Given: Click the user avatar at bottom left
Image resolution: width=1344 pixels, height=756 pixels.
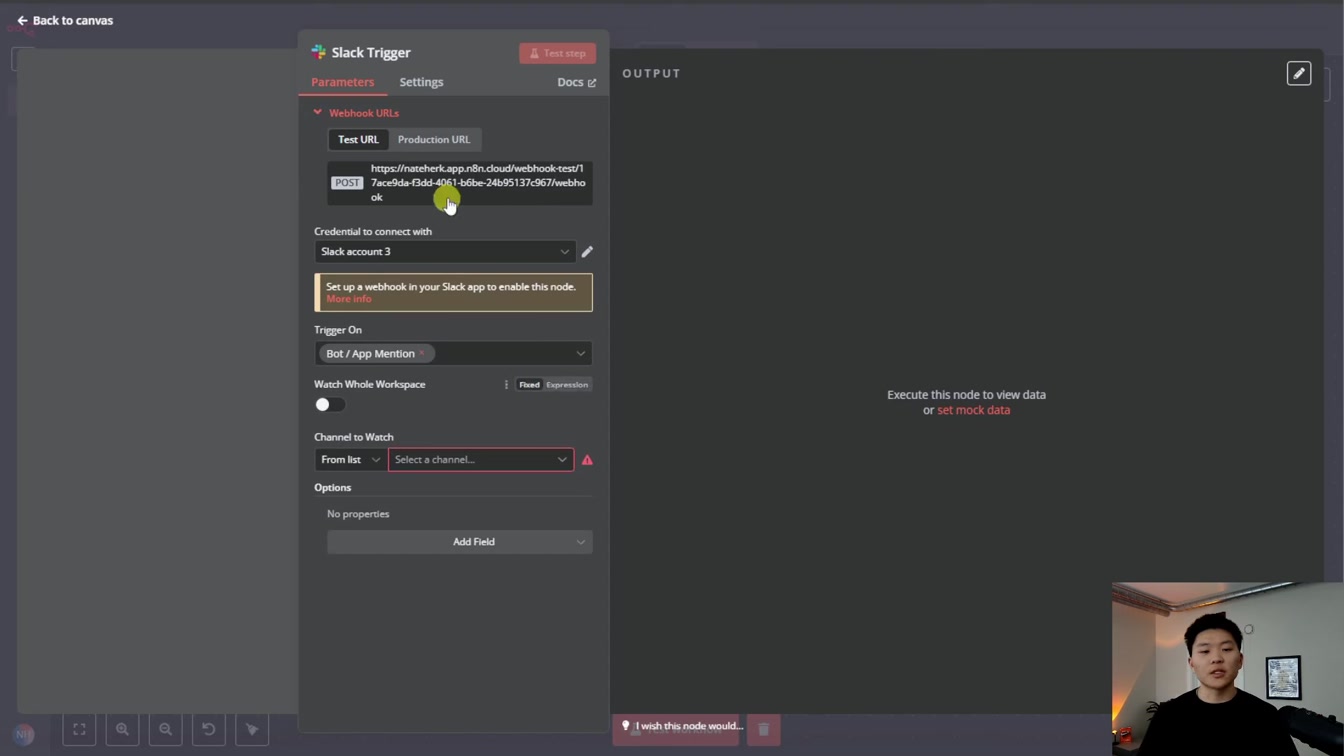Looking at the screenshot, I should 24,734.
